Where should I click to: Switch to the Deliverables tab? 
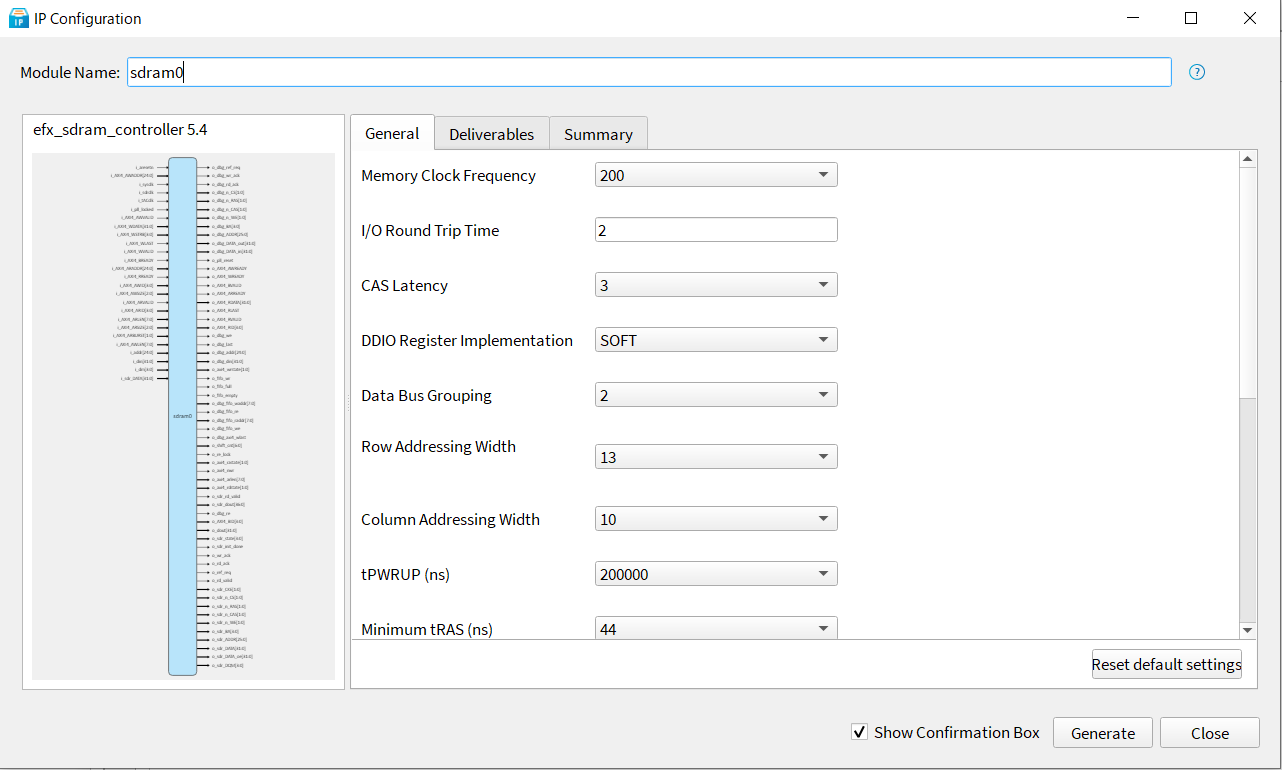coord(492,134)
